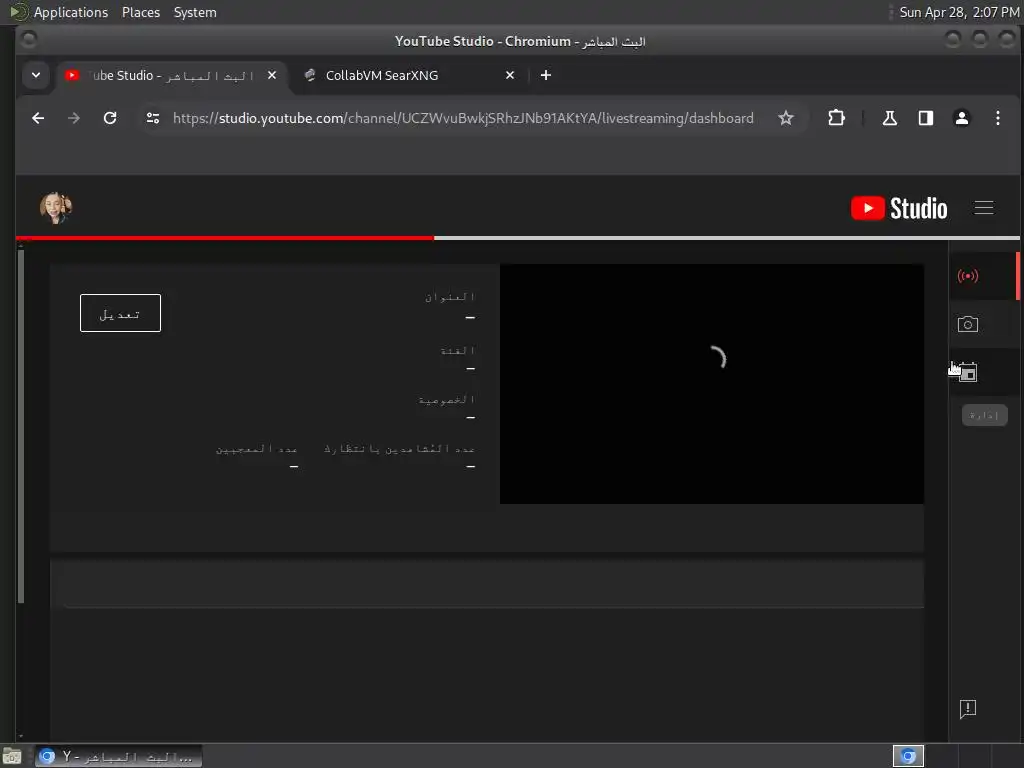Image resolution: width=1024 pixels, height=768 pixels.
Task: Go forward in Chromium
Action: (74, 118)
